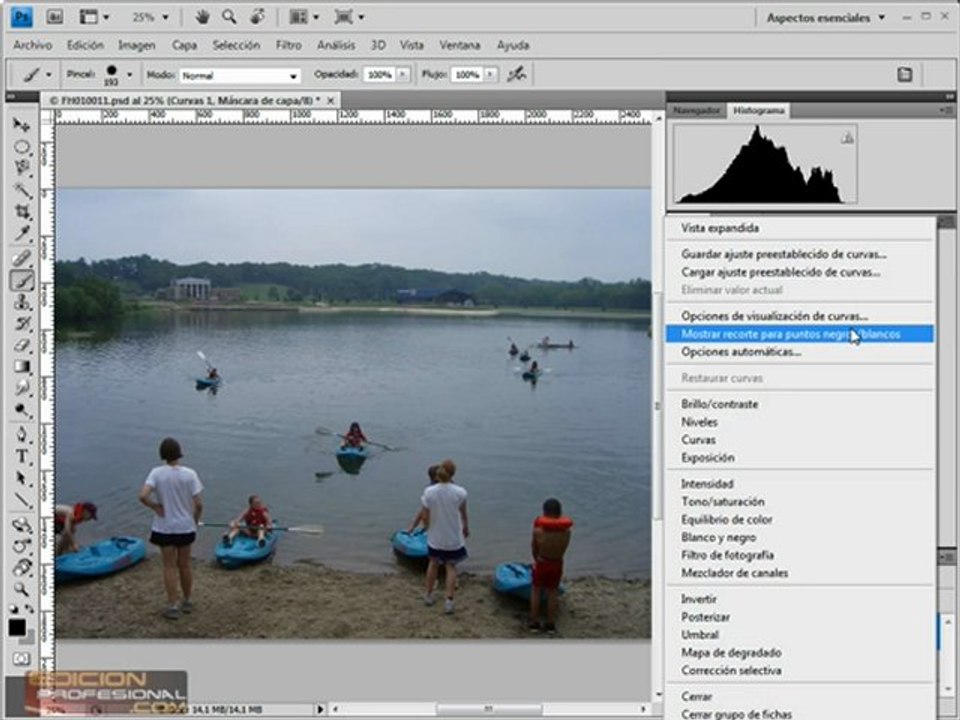This screenshot has height=720, width=960.
Task: Swap foreground and background colors
Action: pos(29,609)
